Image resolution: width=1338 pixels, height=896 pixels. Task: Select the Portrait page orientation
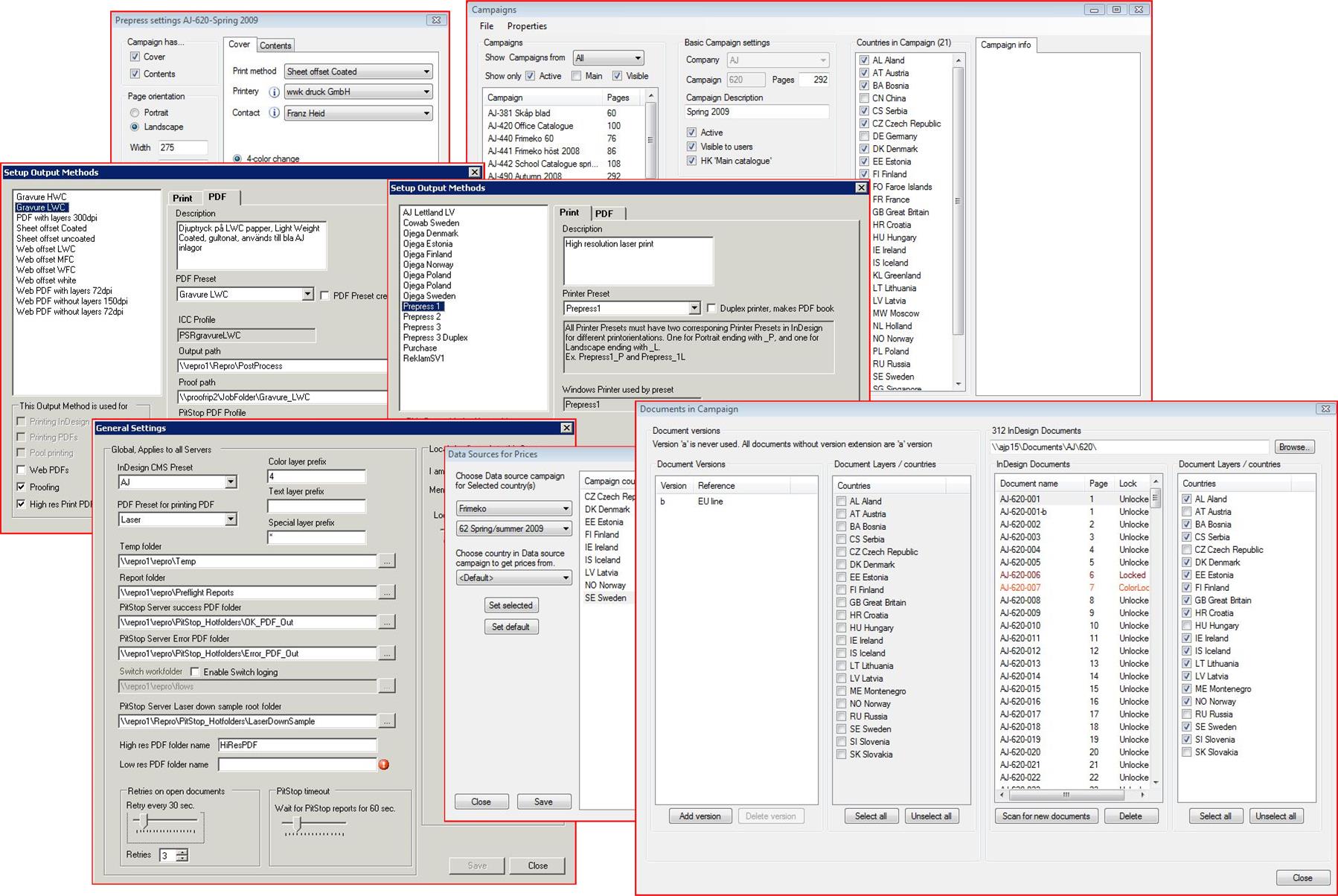pos(135,113)
